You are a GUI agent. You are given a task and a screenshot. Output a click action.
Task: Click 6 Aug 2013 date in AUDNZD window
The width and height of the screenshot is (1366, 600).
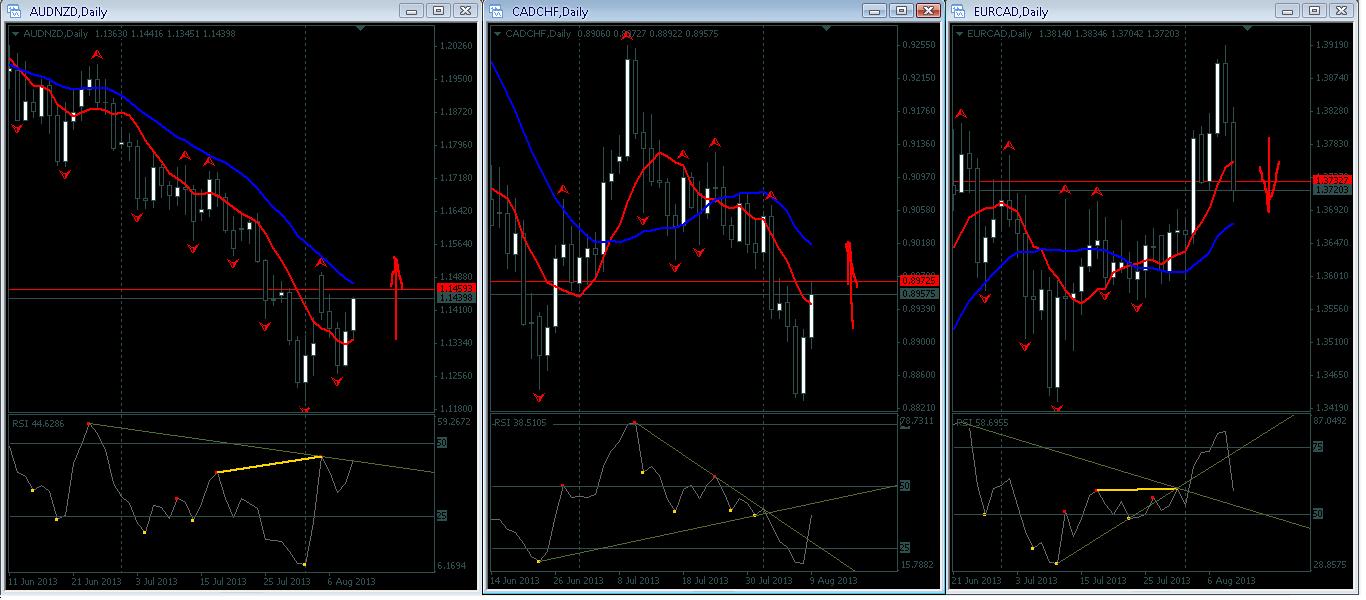[x=352, y=581]
